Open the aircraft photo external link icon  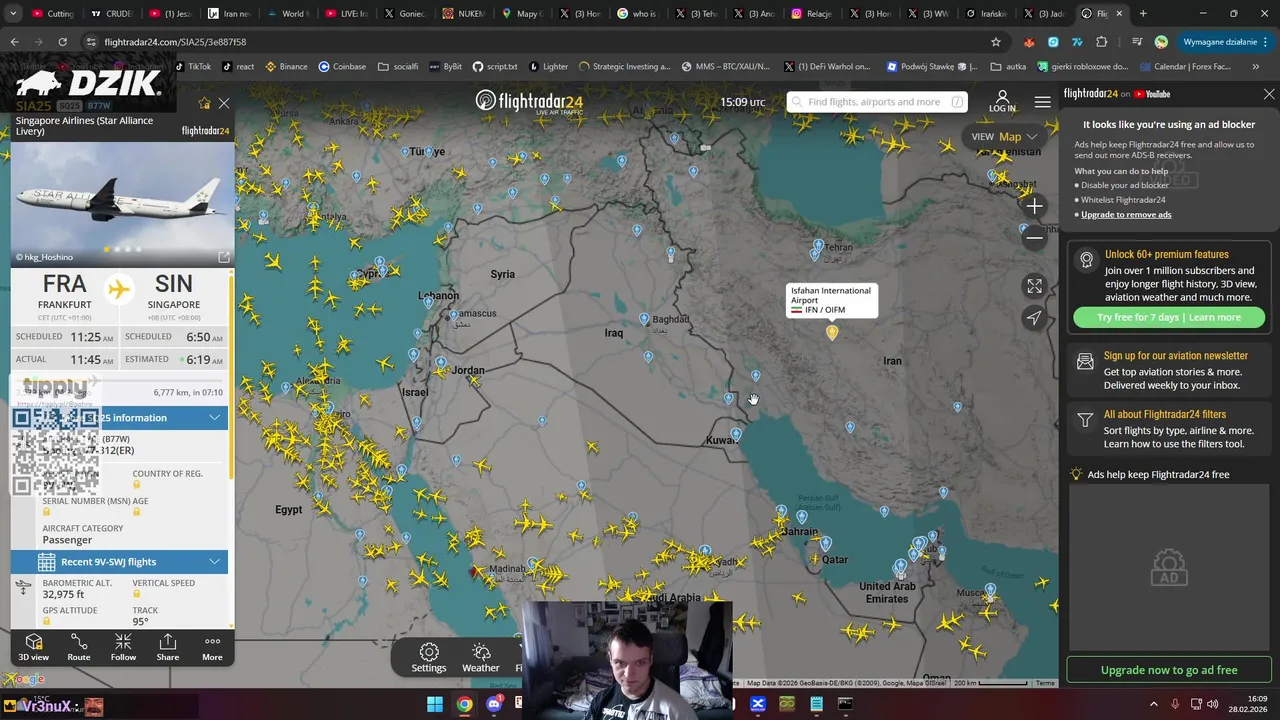click(x=224, y=257)
